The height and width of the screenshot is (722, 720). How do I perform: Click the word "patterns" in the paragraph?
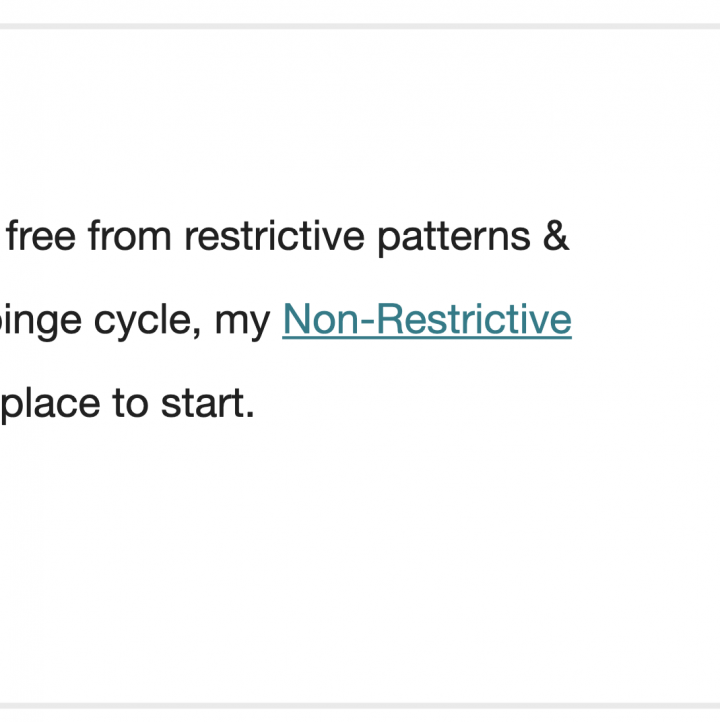[454, 238]
